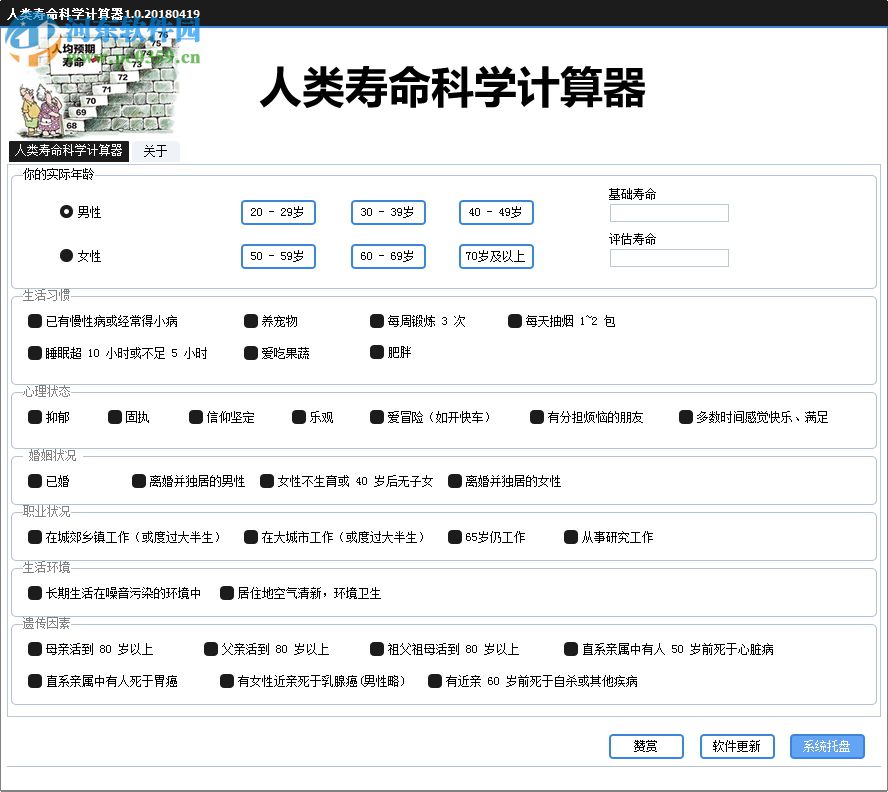The width and height of the screenshot is (888, 792).
Task: Check 乐观 under 心理状态
Action: pos(298,417)
